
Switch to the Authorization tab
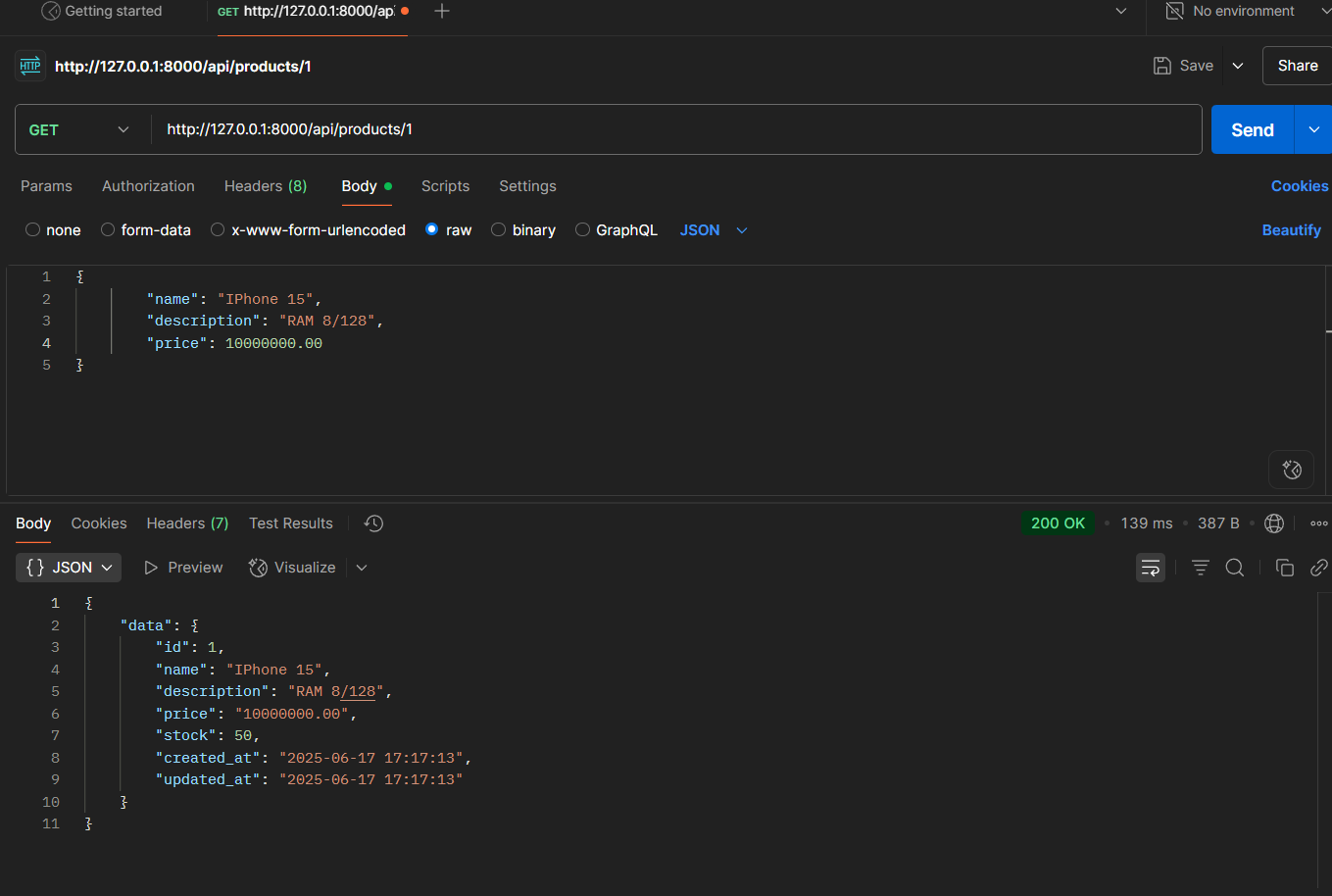148,186
